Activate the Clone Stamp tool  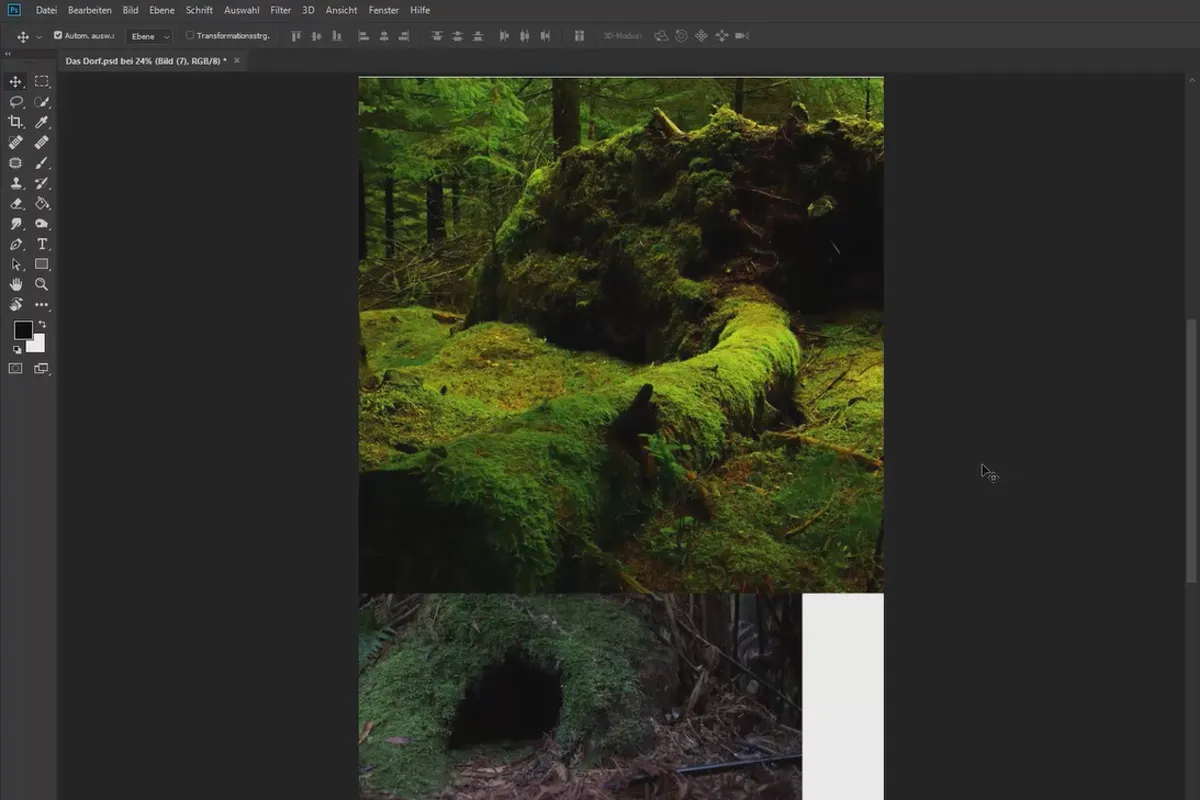[x=16, y=183]
